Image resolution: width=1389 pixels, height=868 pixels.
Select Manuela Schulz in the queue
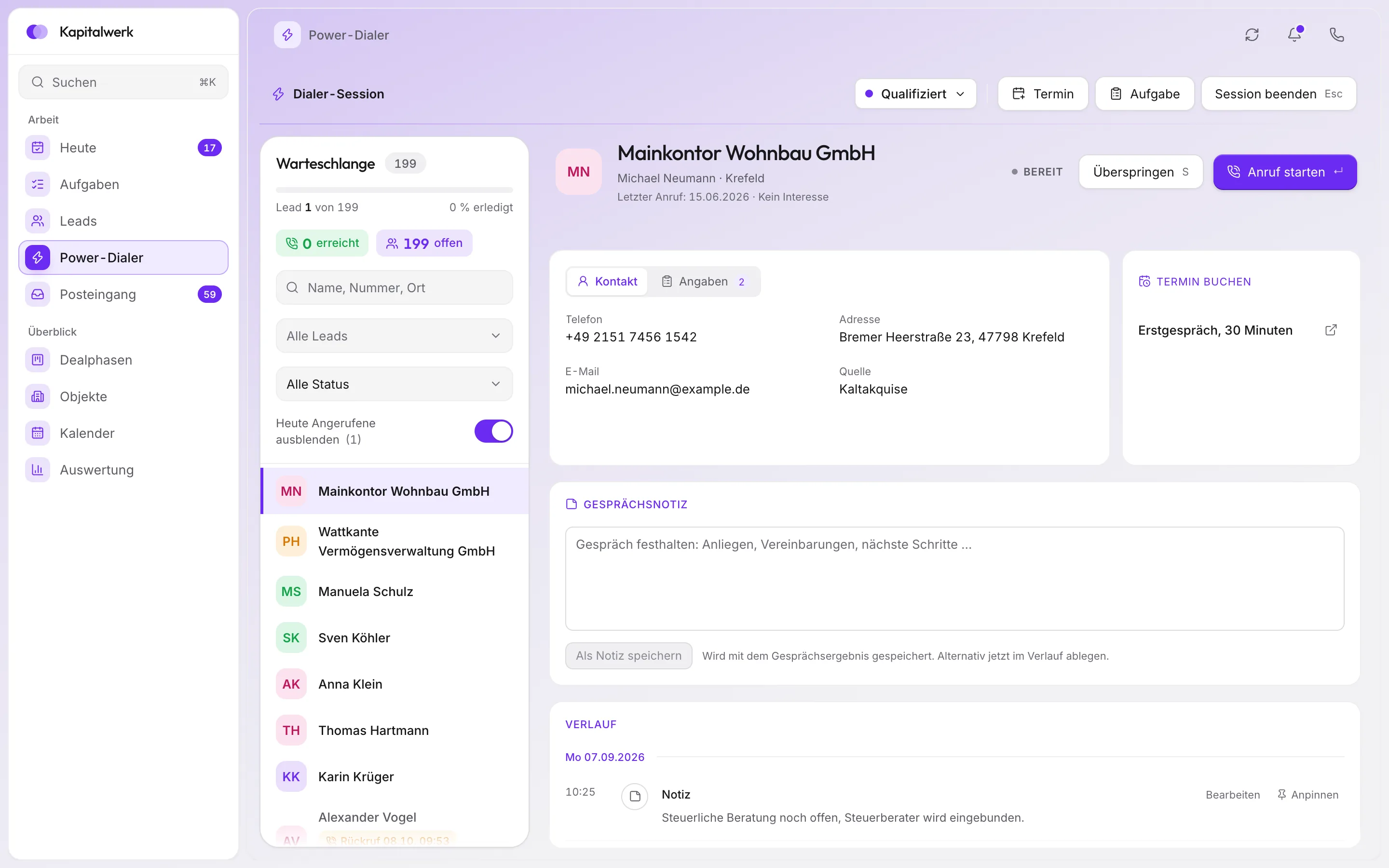point(394,591)
